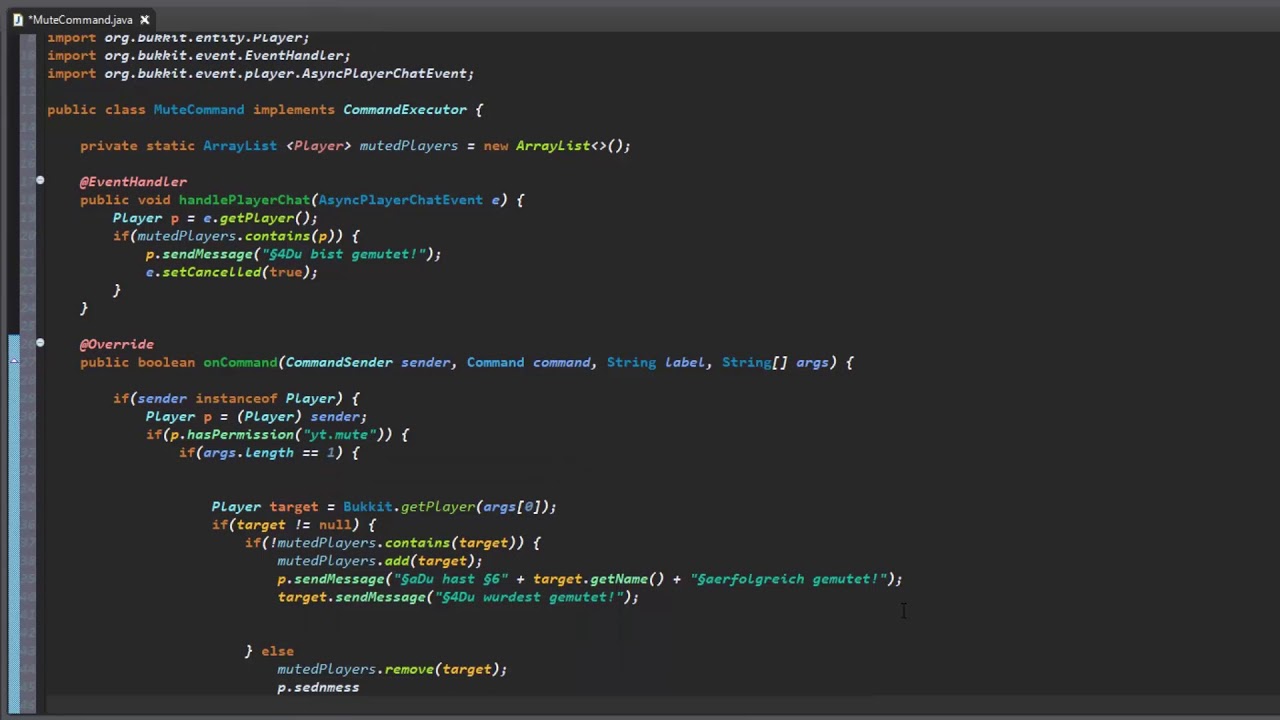
Task: Click the "import org.bukkit.event.EventHandler;" line
Action: pos(199,56)
